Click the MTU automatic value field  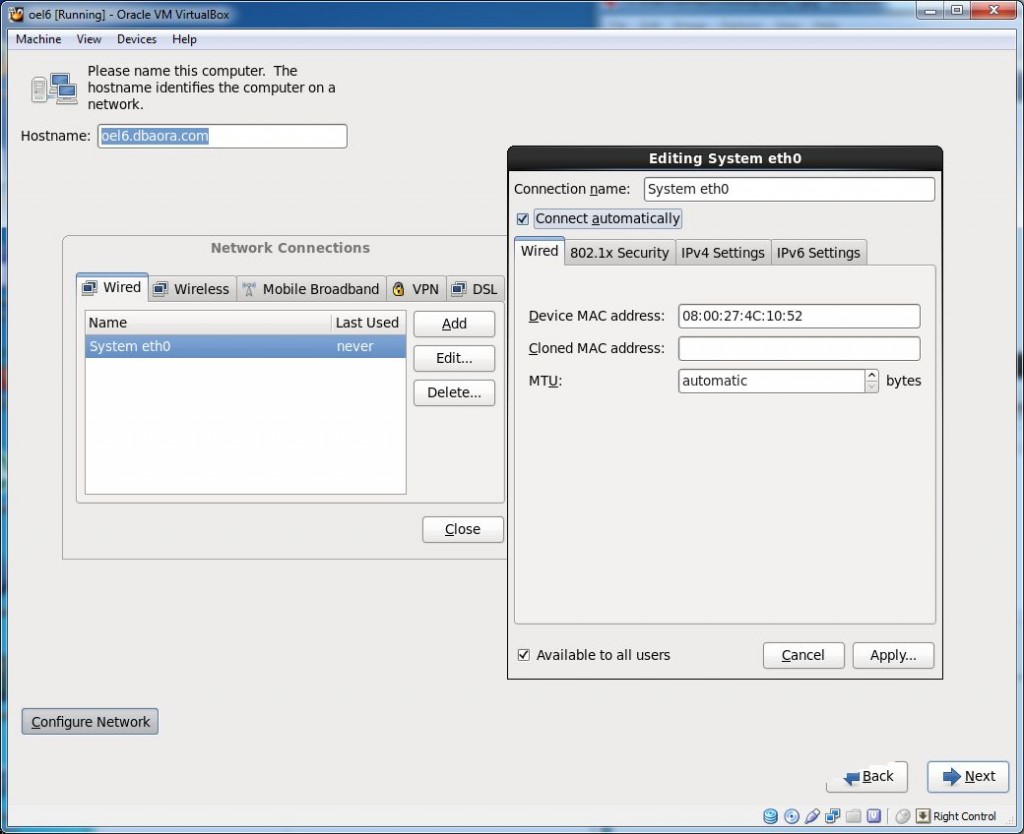click(x=772, y=381)
